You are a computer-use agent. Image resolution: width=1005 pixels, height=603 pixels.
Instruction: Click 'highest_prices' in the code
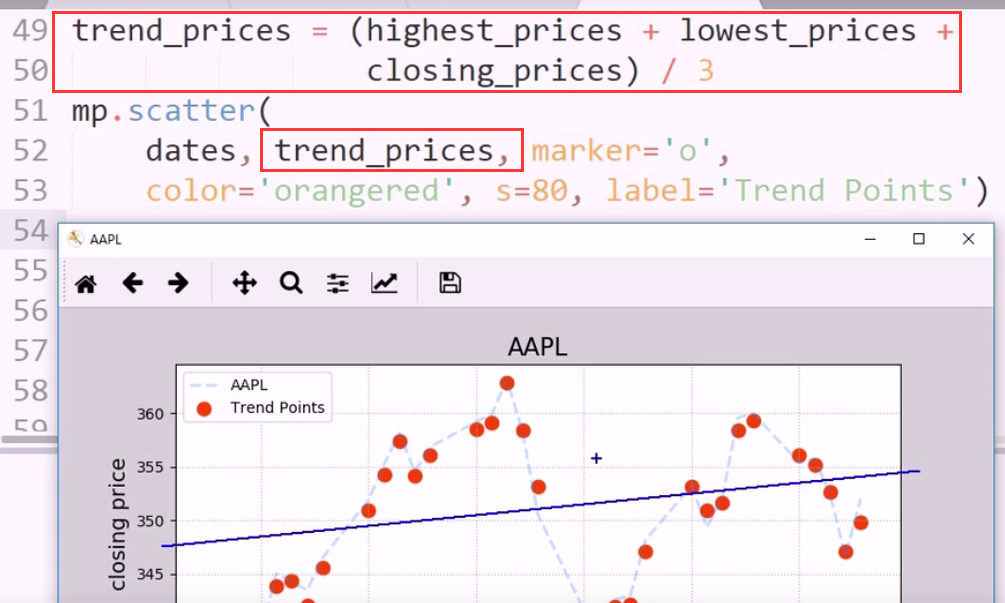tap(494, 31)
